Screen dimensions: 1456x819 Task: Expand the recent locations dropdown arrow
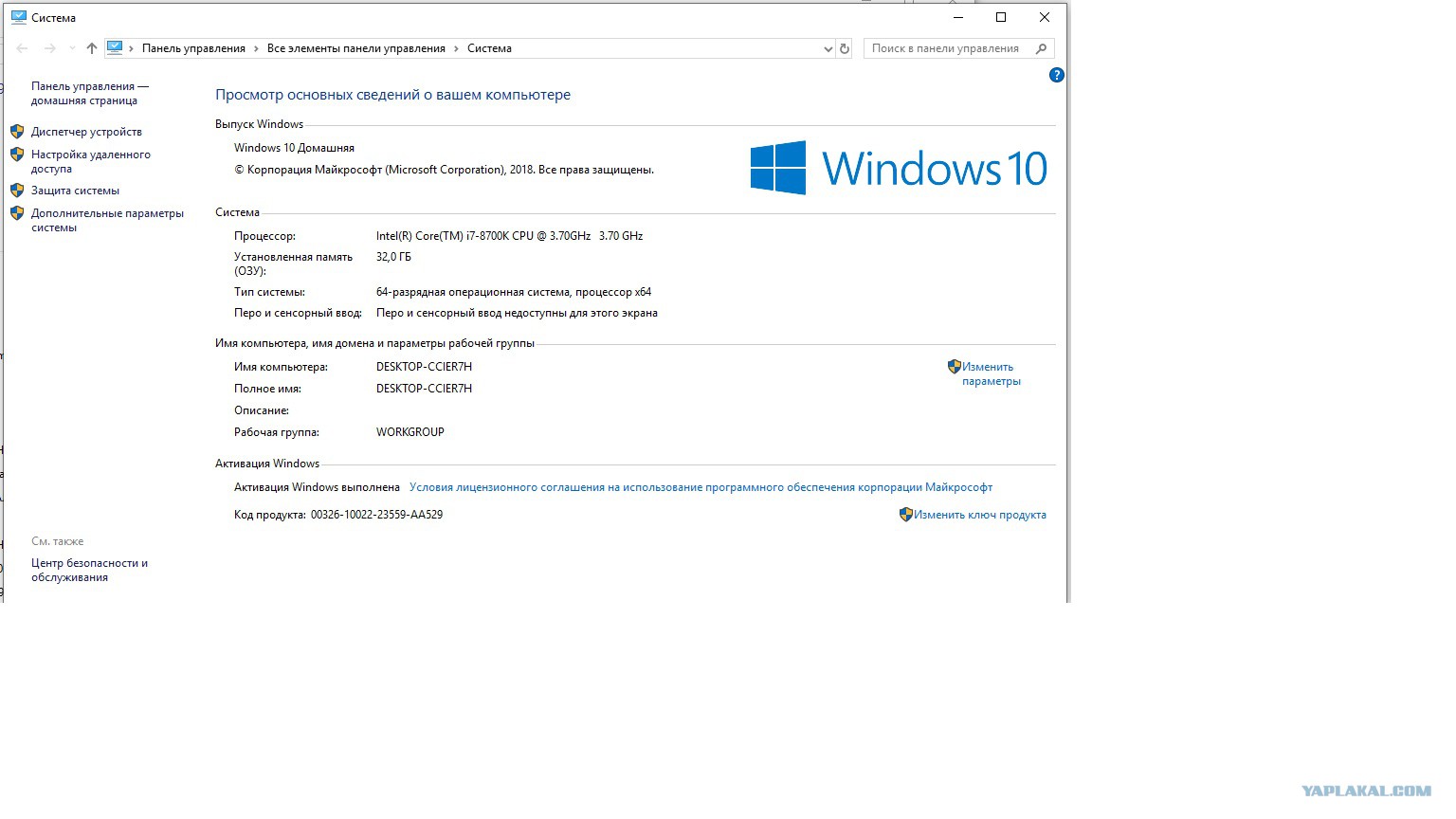click(x=72, y=48)
